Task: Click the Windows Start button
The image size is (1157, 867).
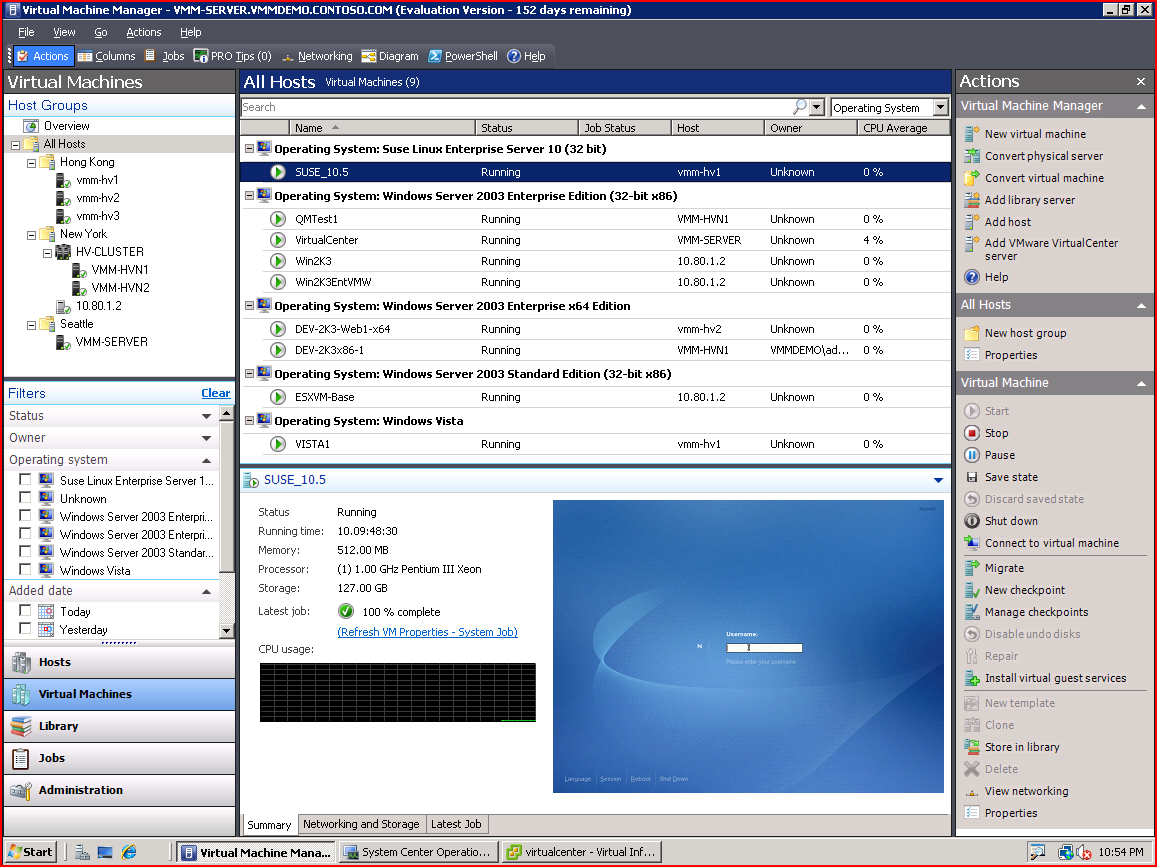Action: click(x=30, y=852)
